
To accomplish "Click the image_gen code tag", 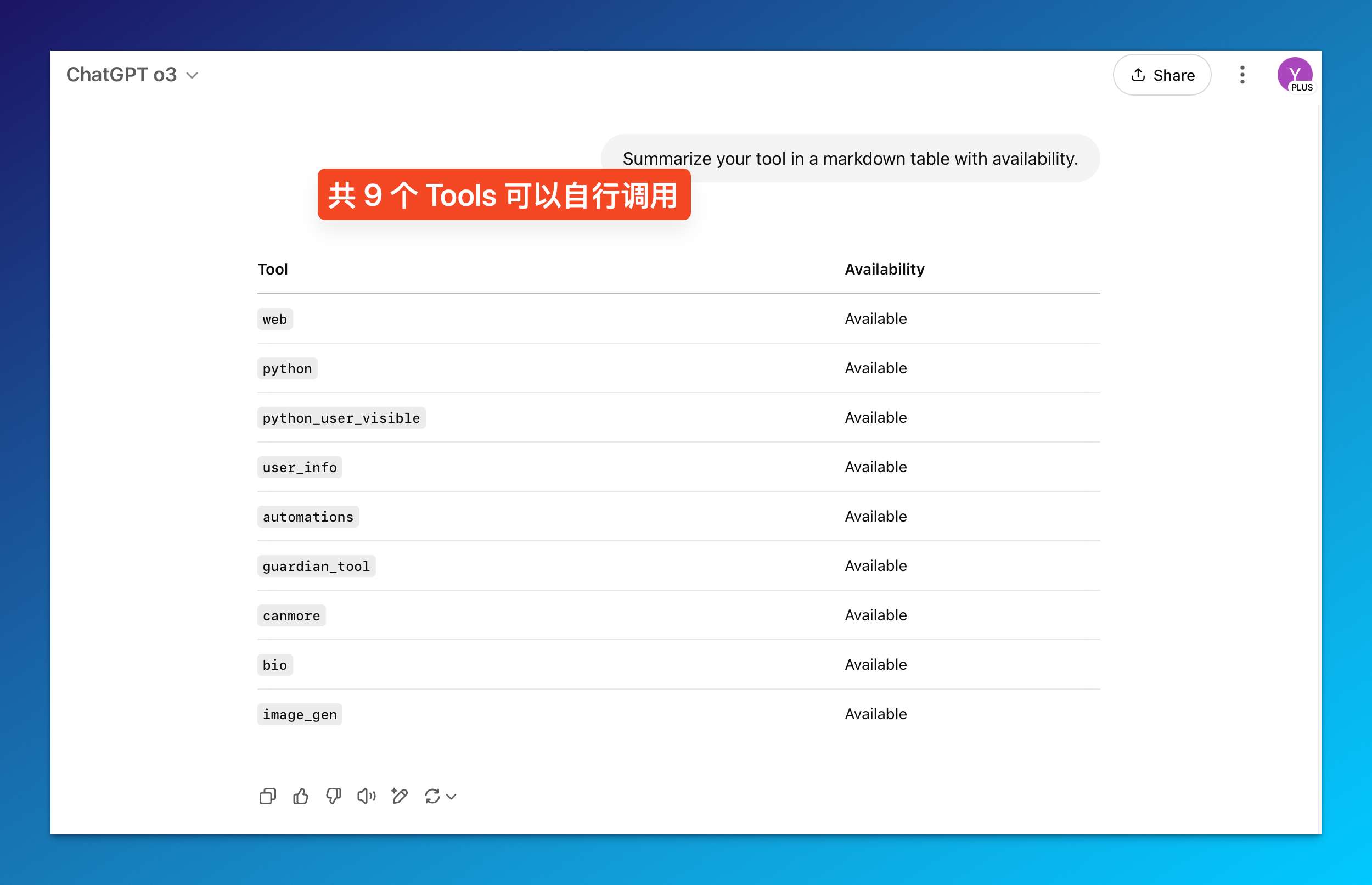I will [299, 714].
